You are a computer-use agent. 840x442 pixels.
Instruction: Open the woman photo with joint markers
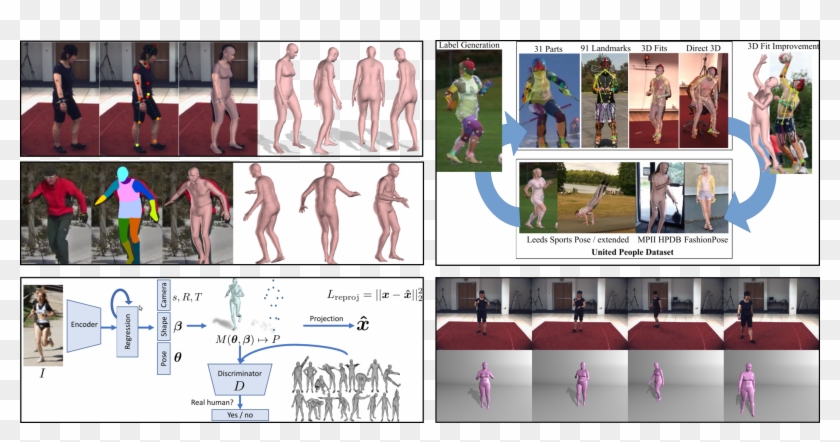139,99
